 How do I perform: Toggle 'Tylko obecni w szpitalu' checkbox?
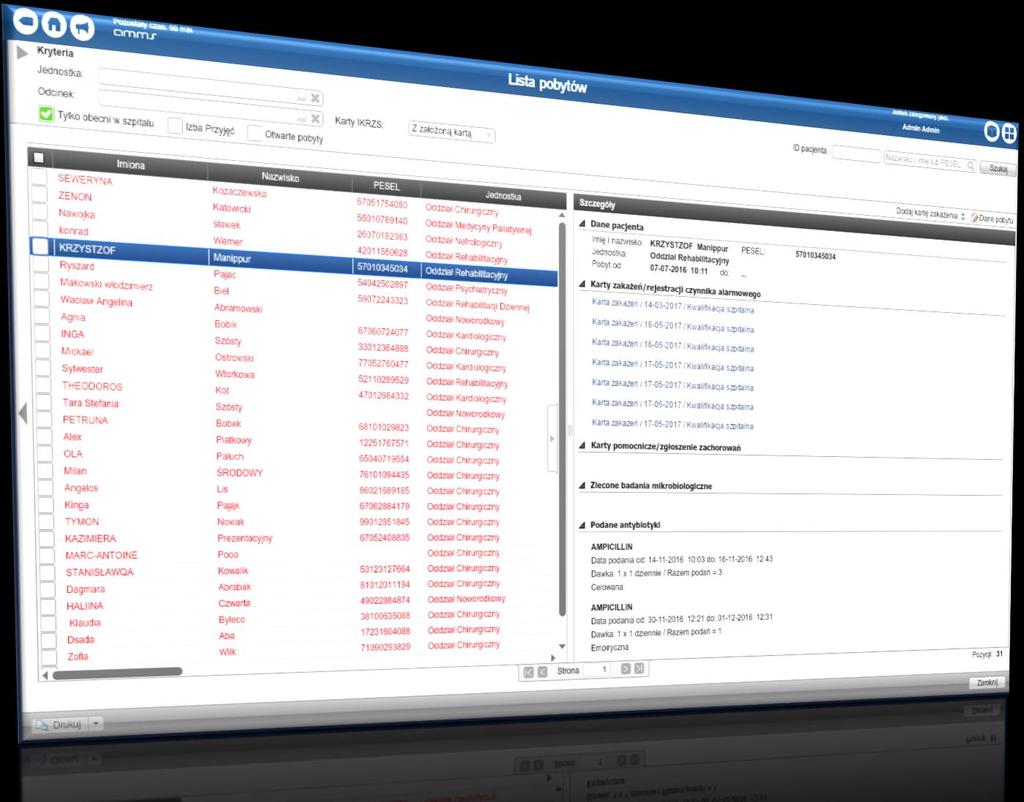(46, 114)
